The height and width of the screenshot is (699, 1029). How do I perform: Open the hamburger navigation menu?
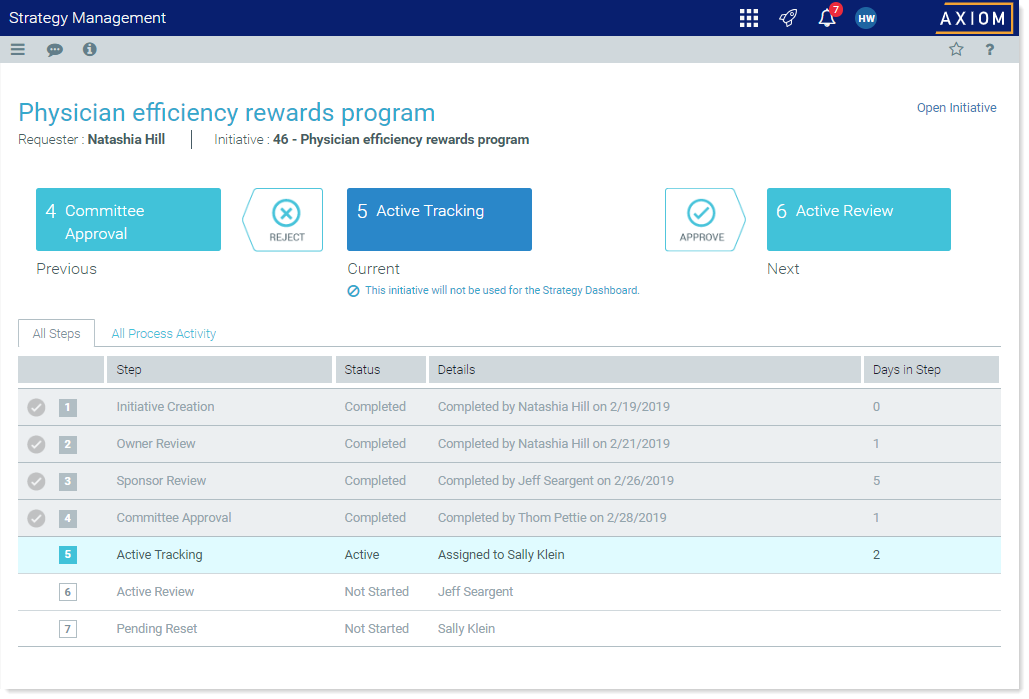[x=18, y=49]
